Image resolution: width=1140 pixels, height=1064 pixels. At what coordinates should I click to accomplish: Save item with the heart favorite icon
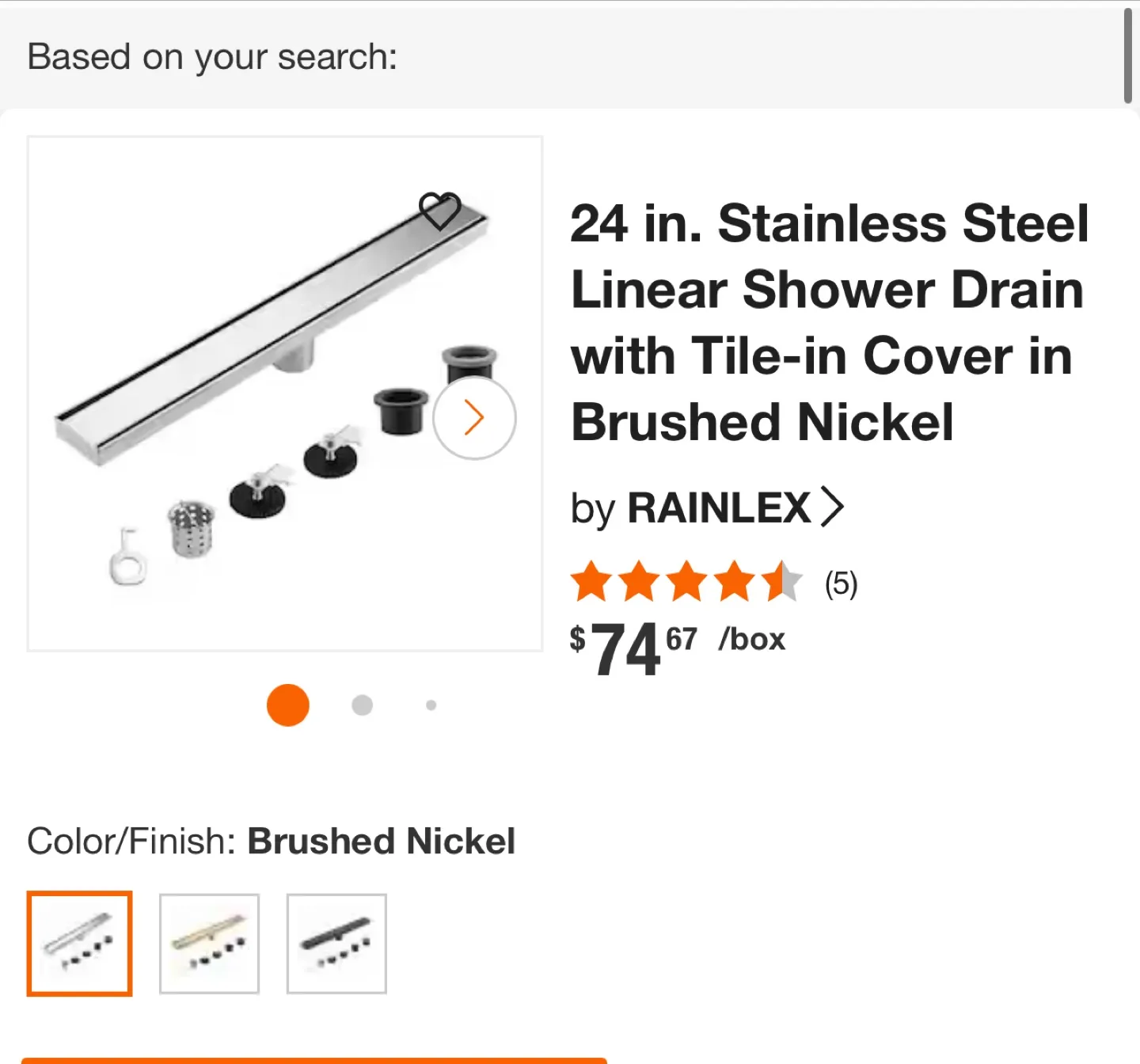439,211
